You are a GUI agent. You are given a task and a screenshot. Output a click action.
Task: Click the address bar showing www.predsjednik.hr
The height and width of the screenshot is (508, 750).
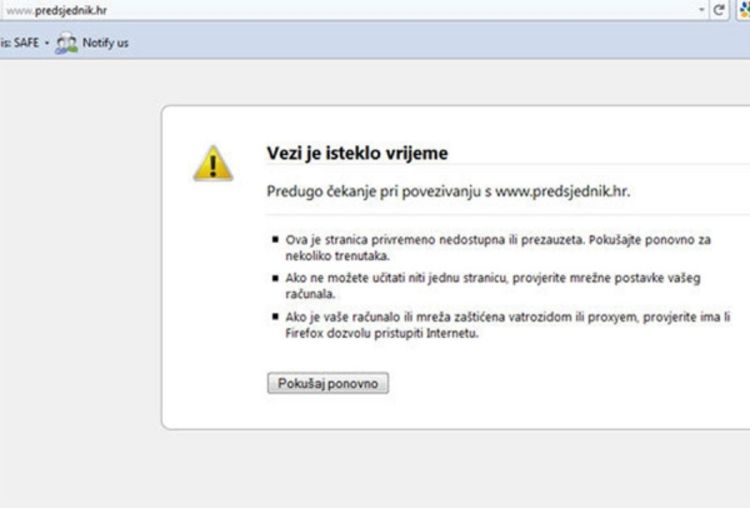pos(352,10)
